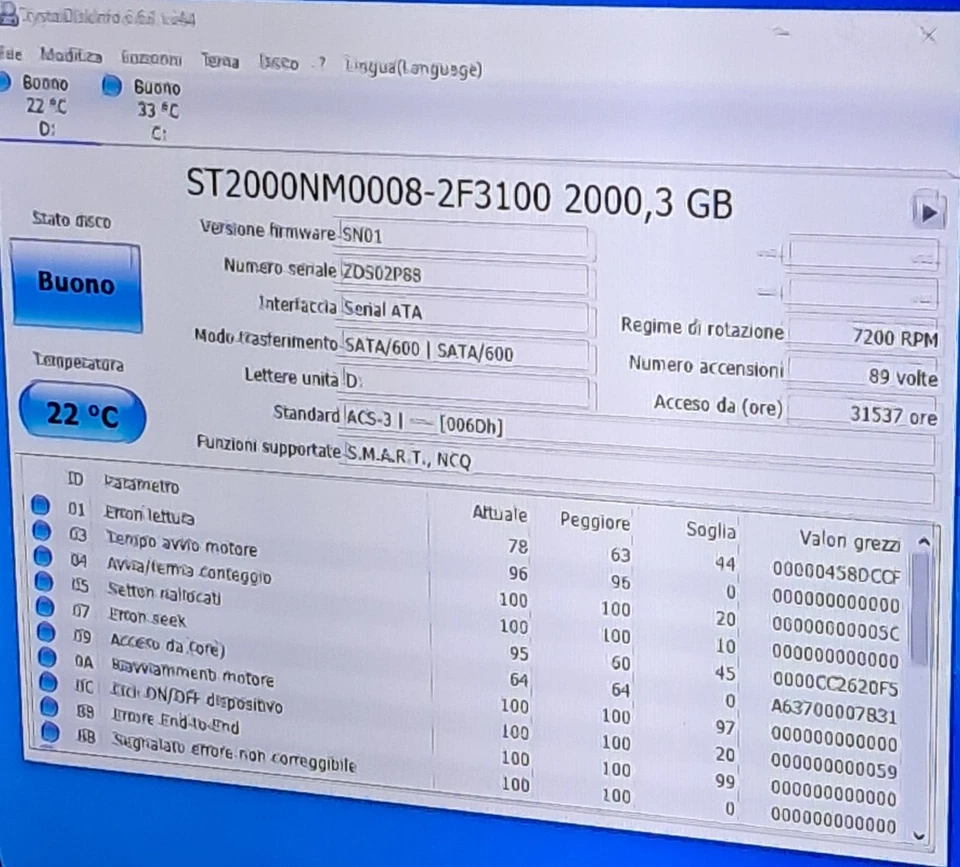Click status dot for 01 Errori lettura
Screen dimensions: 960x867
pos(40,505)
